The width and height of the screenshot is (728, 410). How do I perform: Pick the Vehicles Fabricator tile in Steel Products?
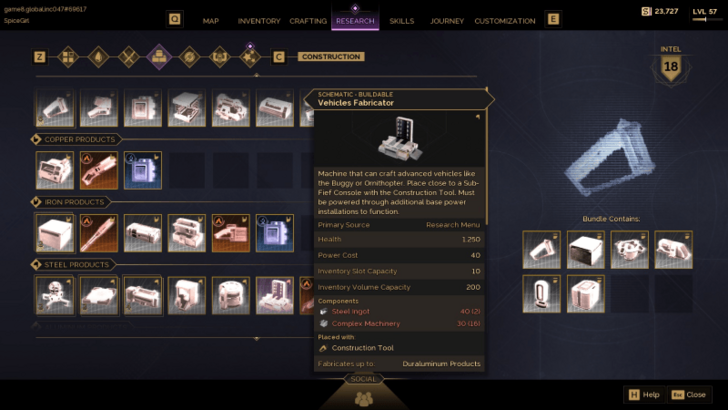(x=274, y=295)
